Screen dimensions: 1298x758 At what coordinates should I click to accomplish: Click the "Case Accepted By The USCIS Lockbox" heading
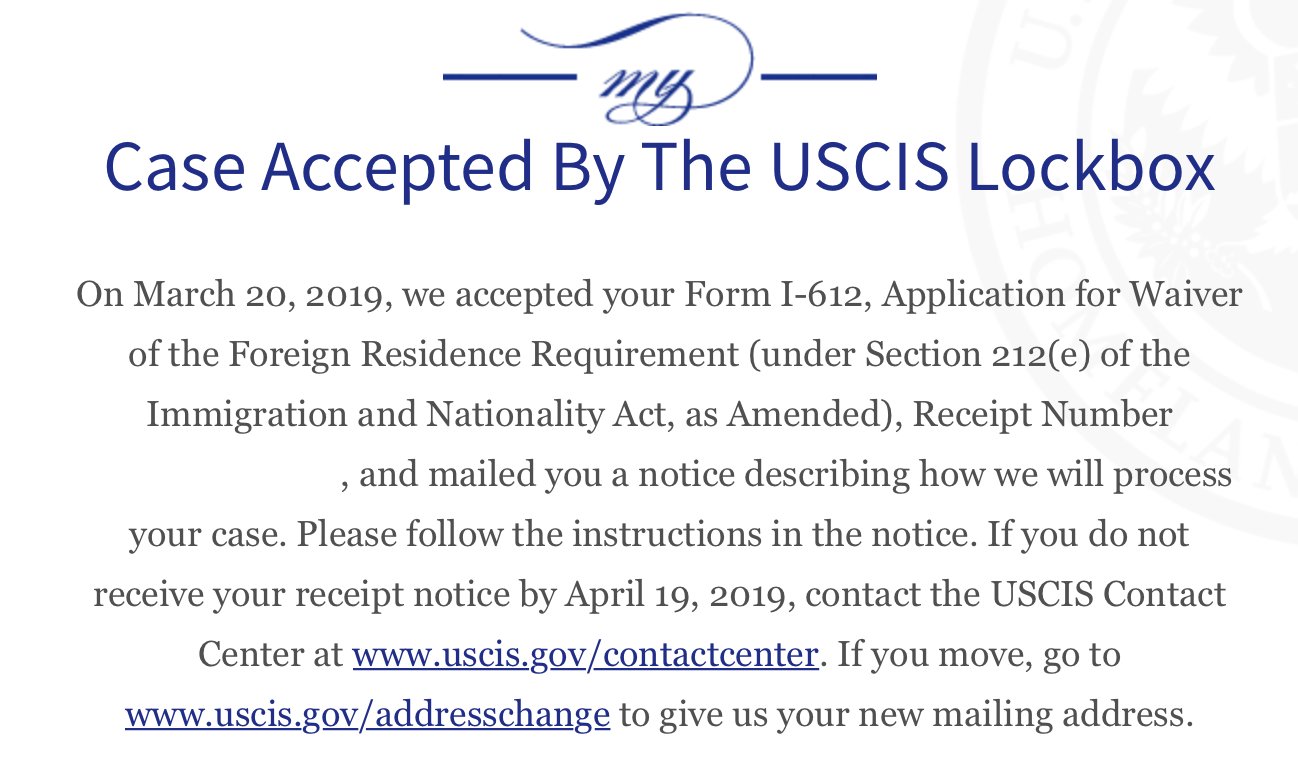coord(659,167)
